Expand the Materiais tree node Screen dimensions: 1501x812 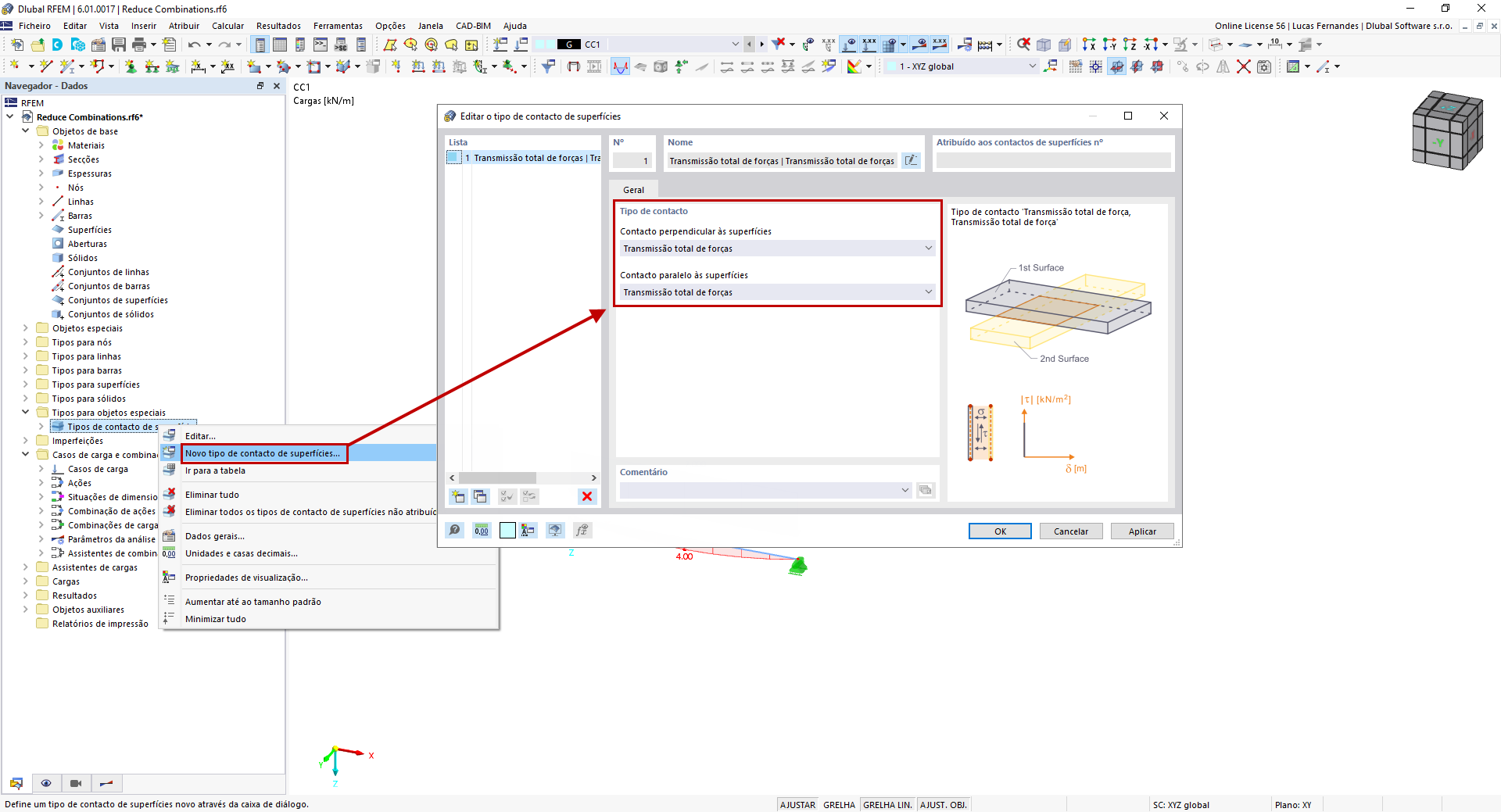(41, 145)
